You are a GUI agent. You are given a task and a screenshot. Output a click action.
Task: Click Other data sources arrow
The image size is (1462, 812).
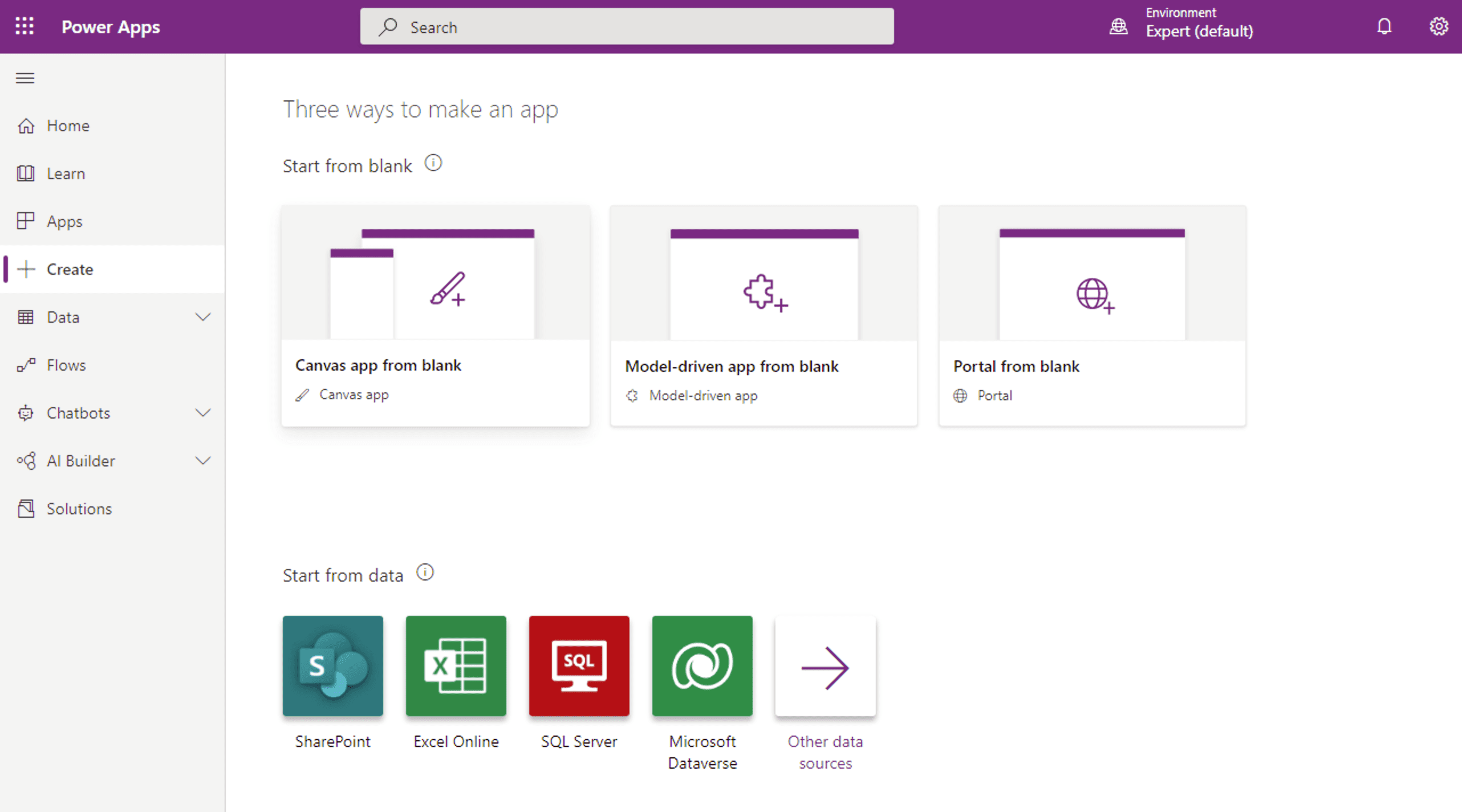pos(825,665)
